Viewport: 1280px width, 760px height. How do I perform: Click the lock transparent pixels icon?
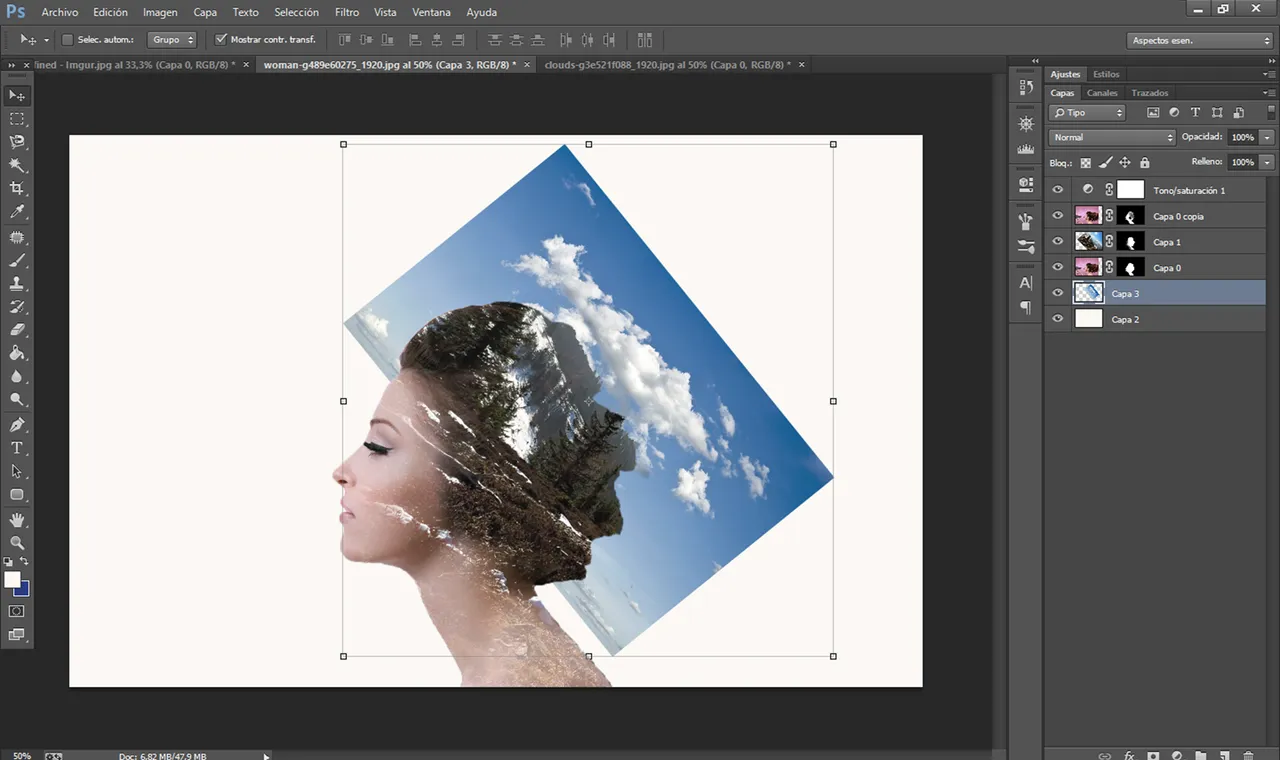point(1086,163)
